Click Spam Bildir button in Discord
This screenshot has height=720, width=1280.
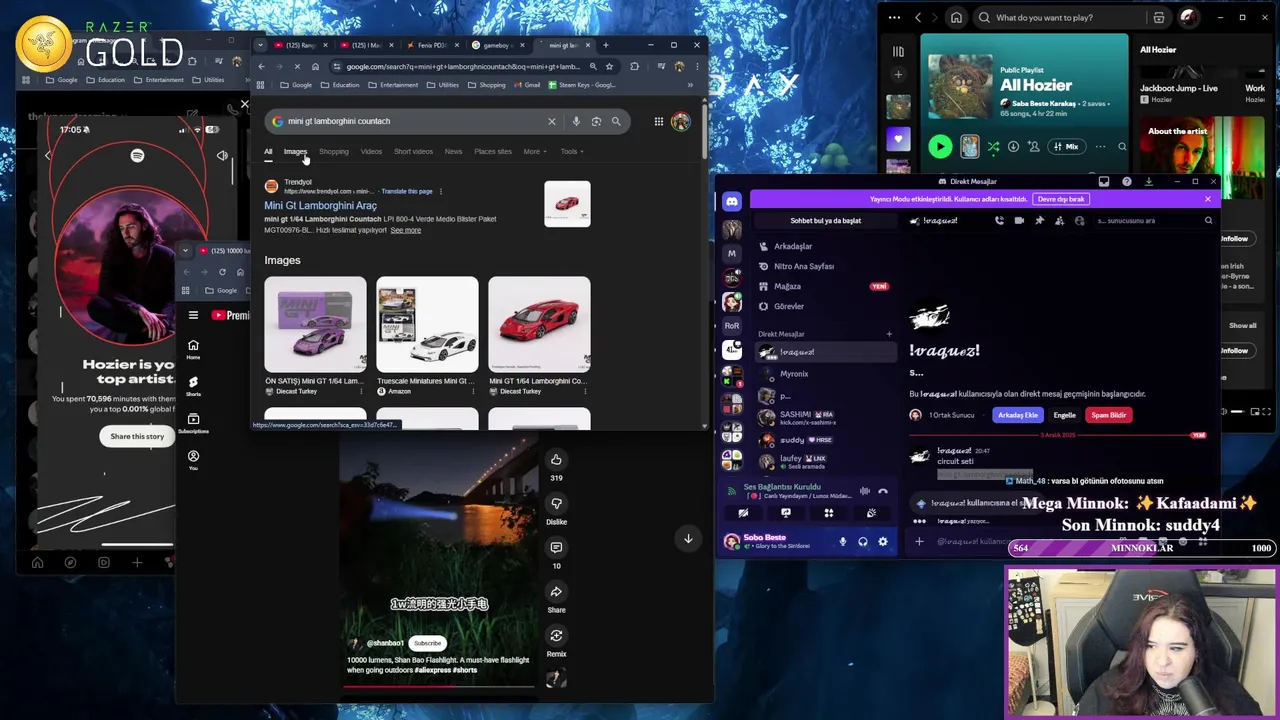pyautogui.click(x=1109, y=415)
